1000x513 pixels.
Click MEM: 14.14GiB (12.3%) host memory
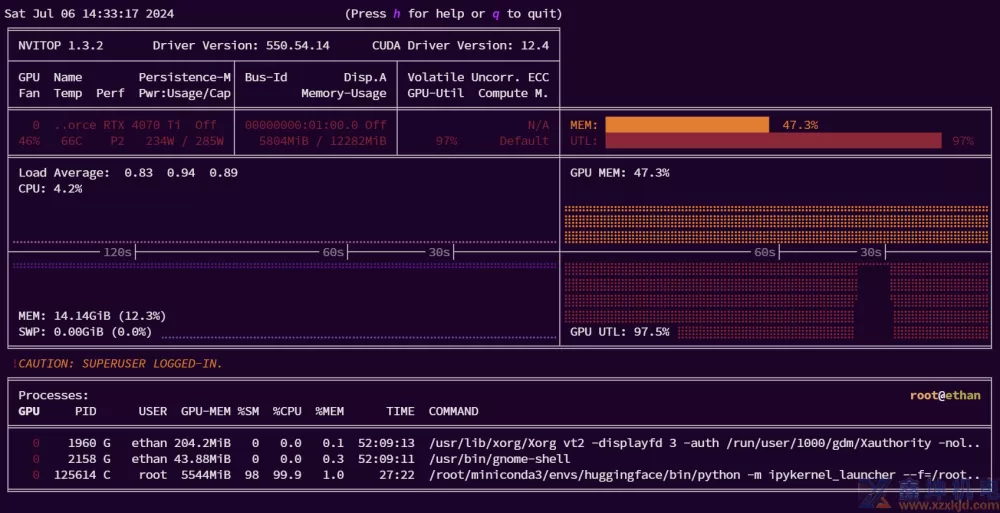92,316
